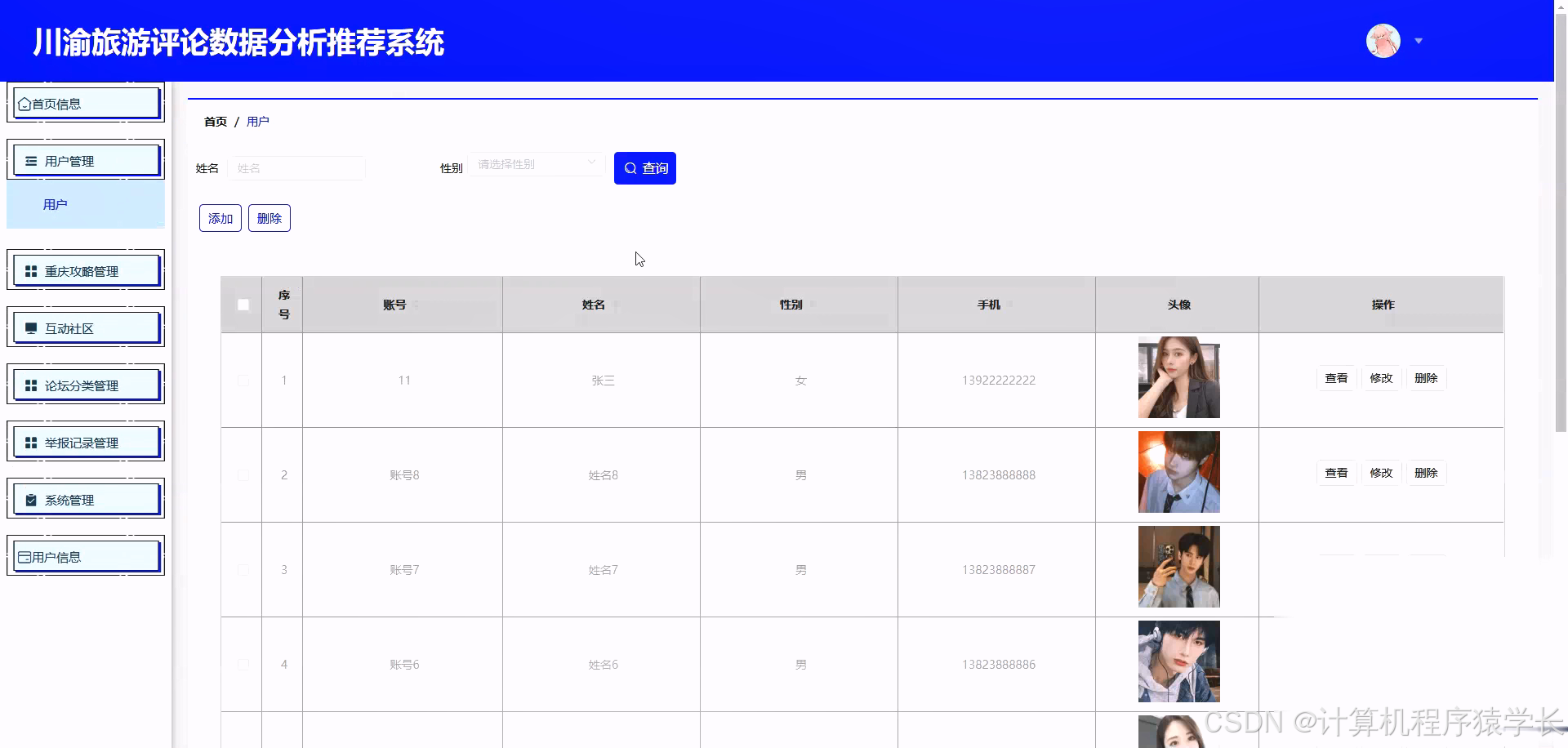Click 删除 in the 张三 row
This screenshot has width=1568, height=748.
click(x=1426, y=378)
